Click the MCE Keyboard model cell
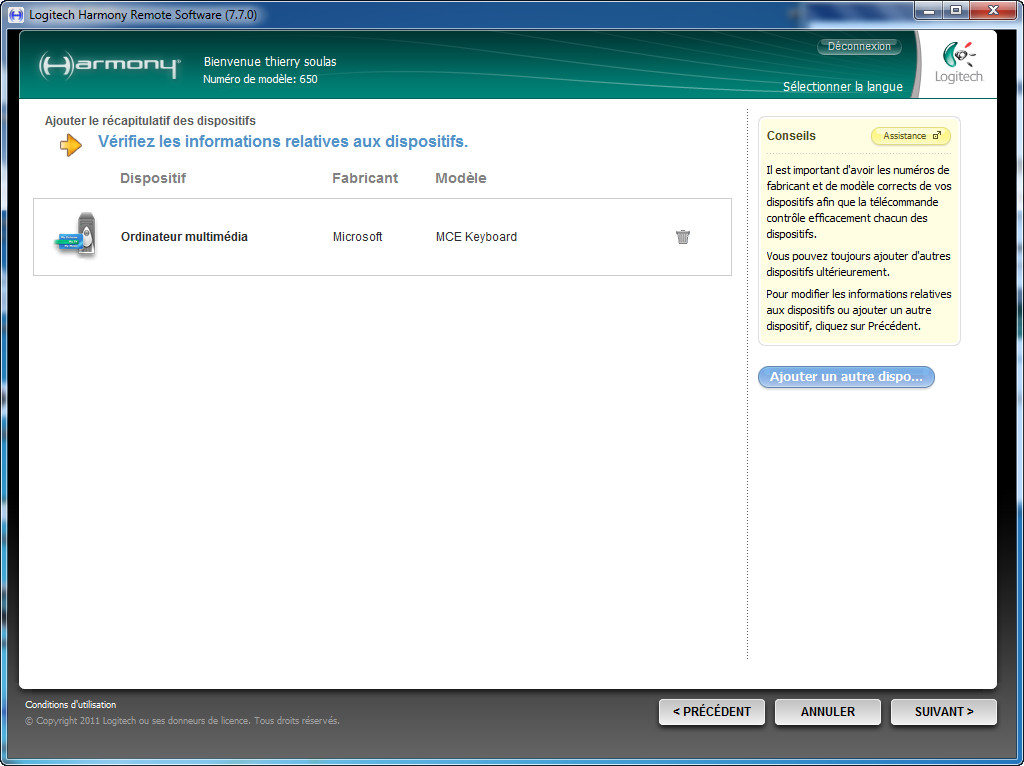 pyautogui.click(x=476, y=236)
